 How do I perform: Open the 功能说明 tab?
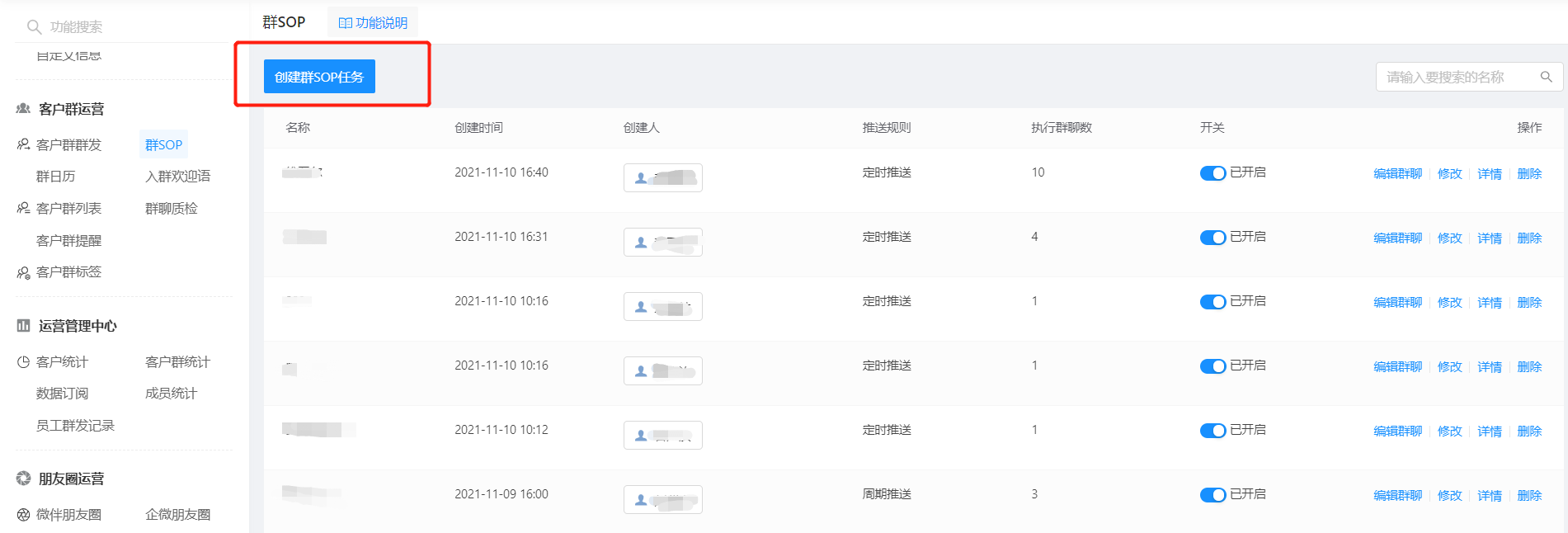(x=373, y=22)
